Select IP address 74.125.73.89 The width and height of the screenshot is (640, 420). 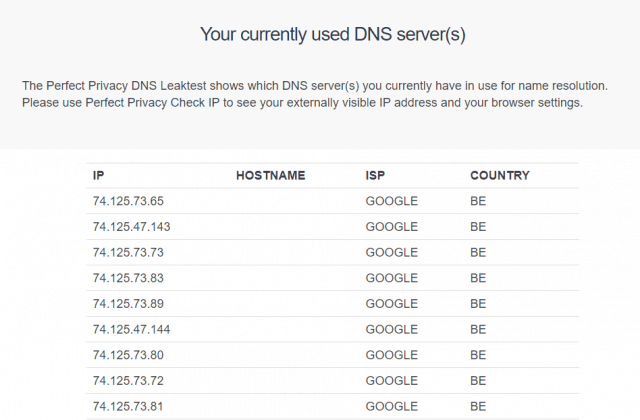128,304
